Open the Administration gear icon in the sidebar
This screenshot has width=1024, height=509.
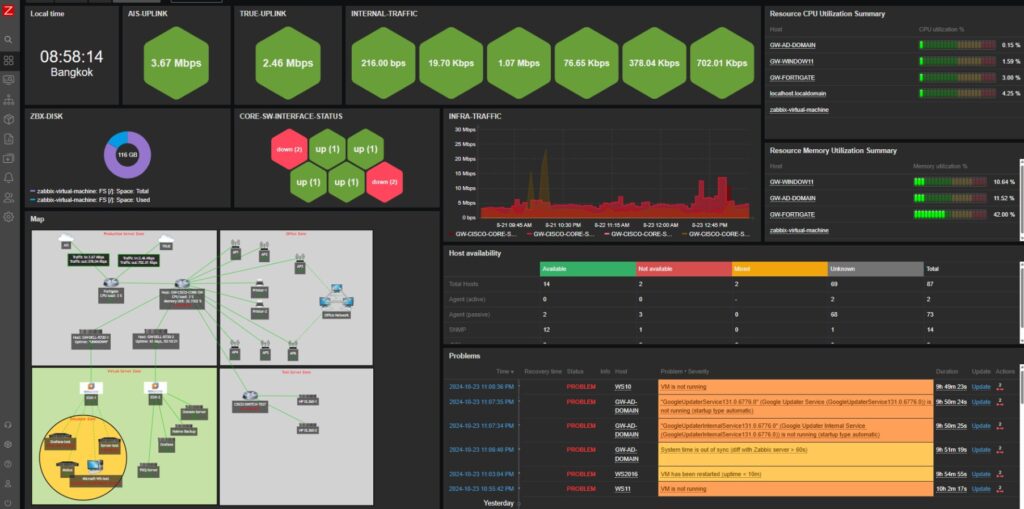8,217
